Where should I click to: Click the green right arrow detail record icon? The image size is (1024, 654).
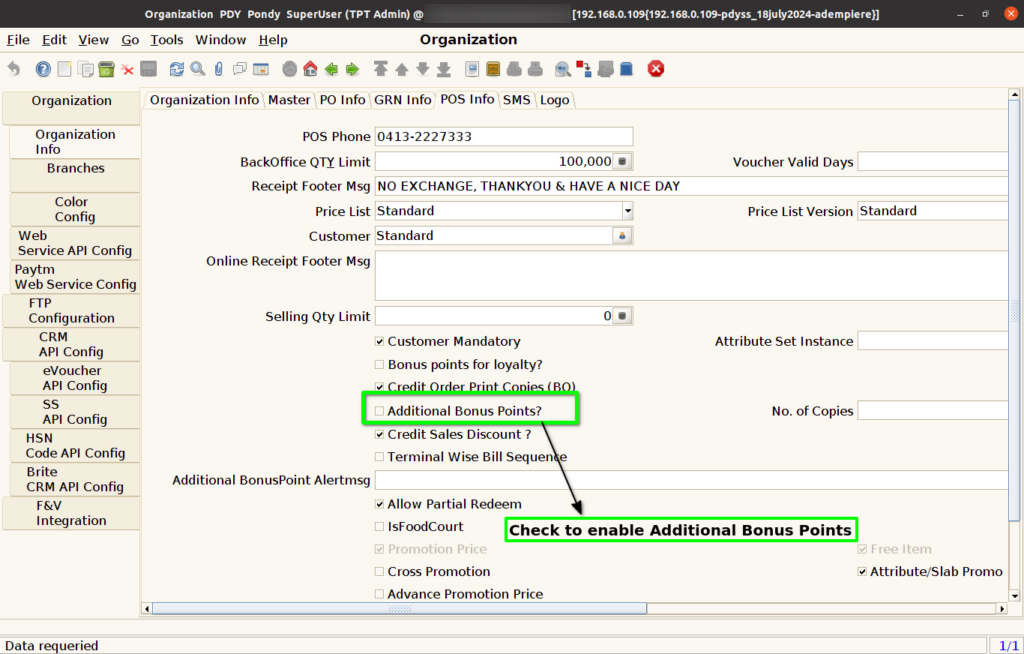352,69
